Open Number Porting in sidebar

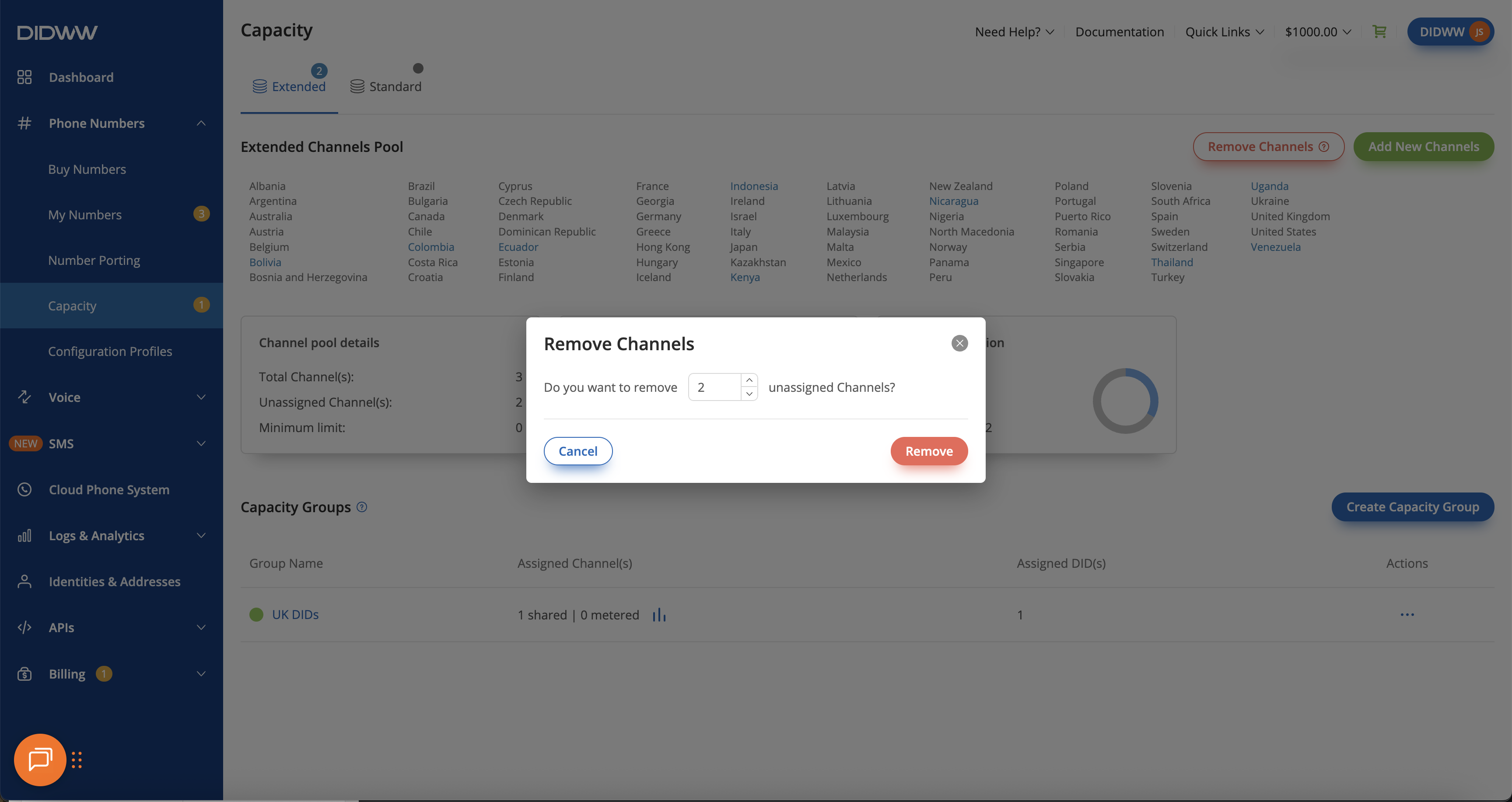[94, 260]
